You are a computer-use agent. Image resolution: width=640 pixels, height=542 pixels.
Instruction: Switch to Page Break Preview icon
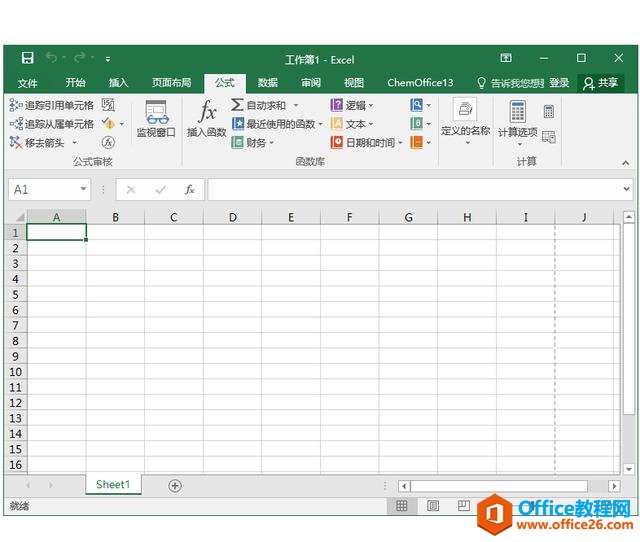click(x=464, y=506)
